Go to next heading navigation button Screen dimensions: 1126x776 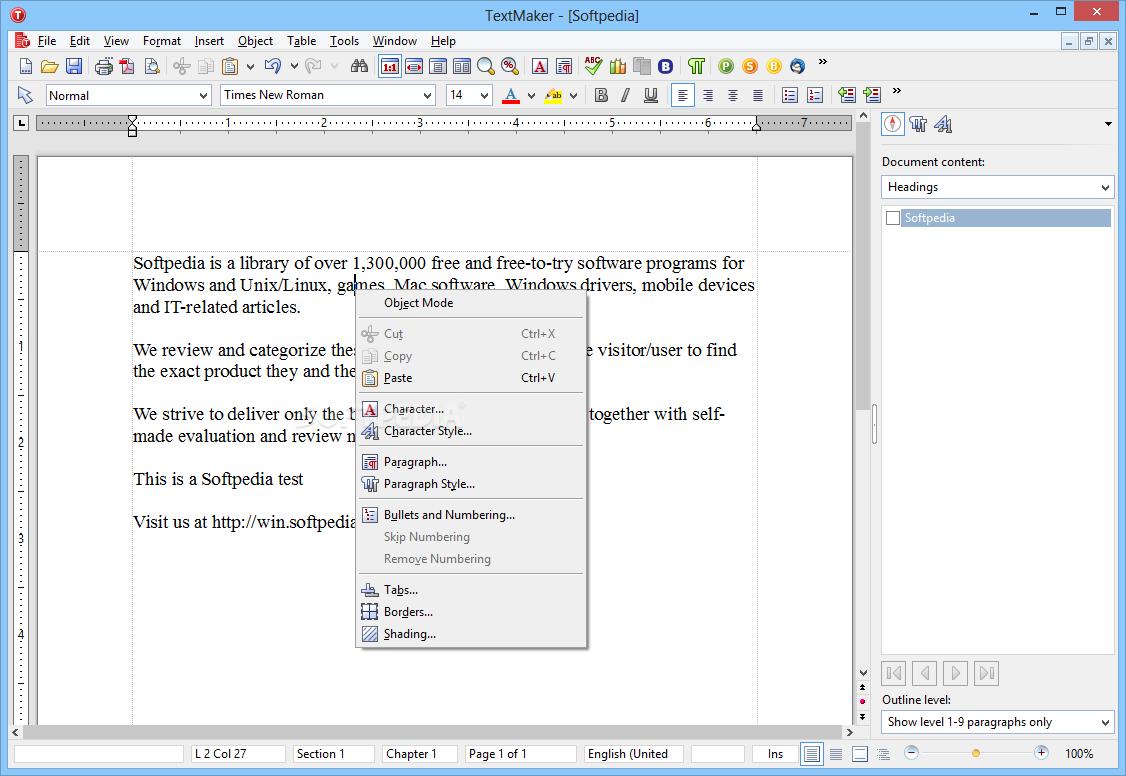955,673
